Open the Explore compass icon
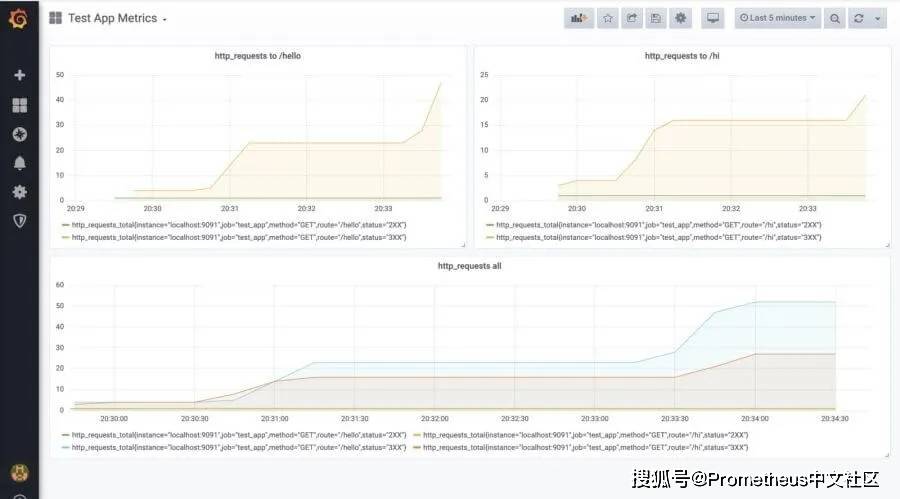 pos(19,134)
